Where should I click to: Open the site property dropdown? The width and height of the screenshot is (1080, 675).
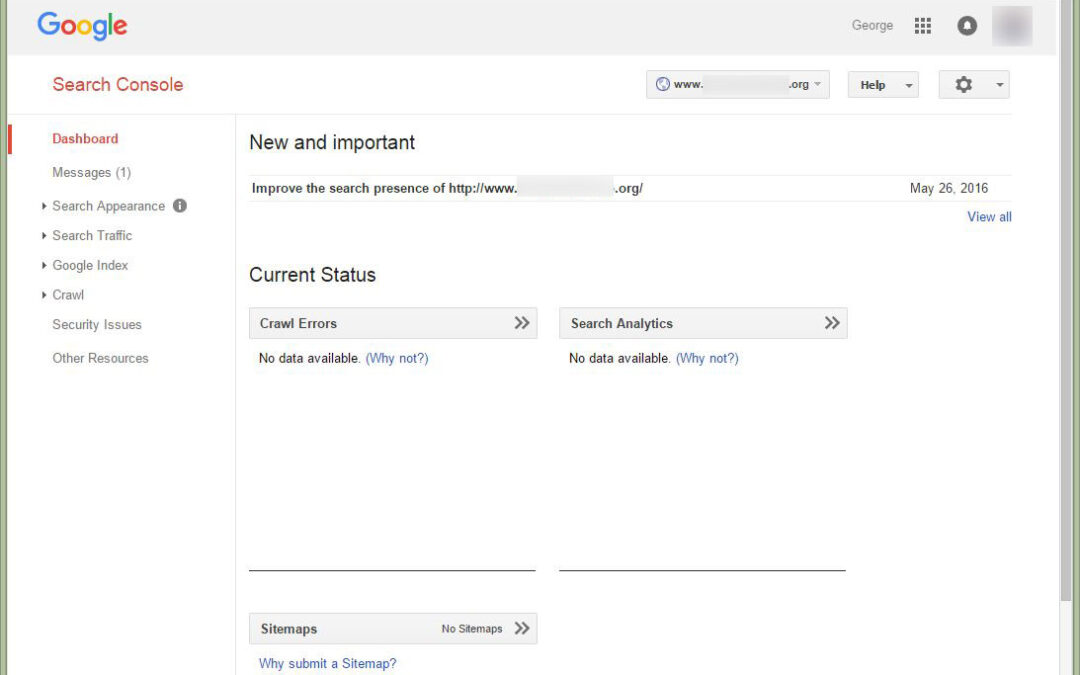point(738,85)
